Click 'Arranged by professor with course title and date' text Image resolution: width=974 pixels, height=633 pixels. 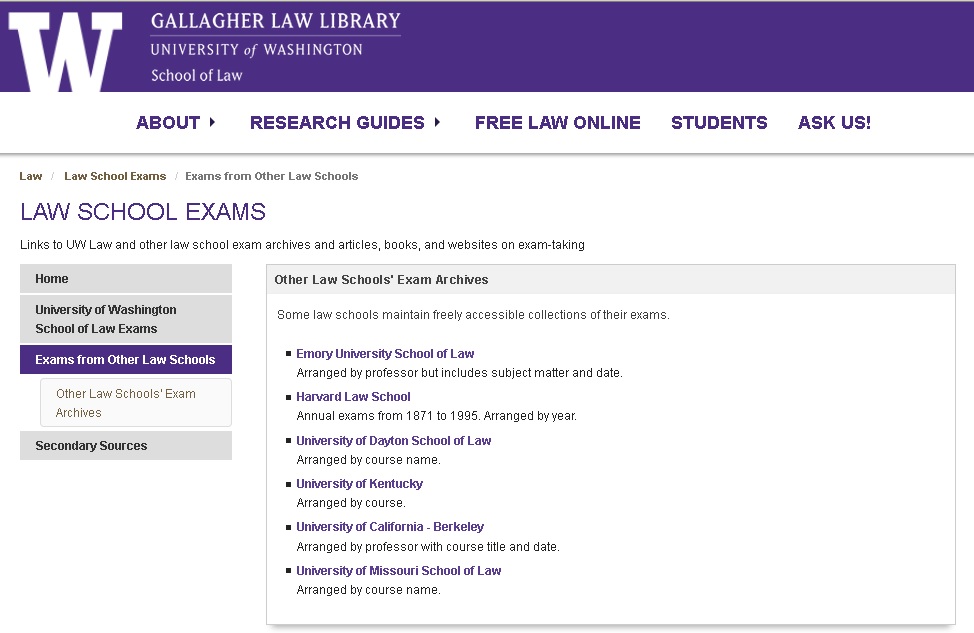tap(428, 547)
